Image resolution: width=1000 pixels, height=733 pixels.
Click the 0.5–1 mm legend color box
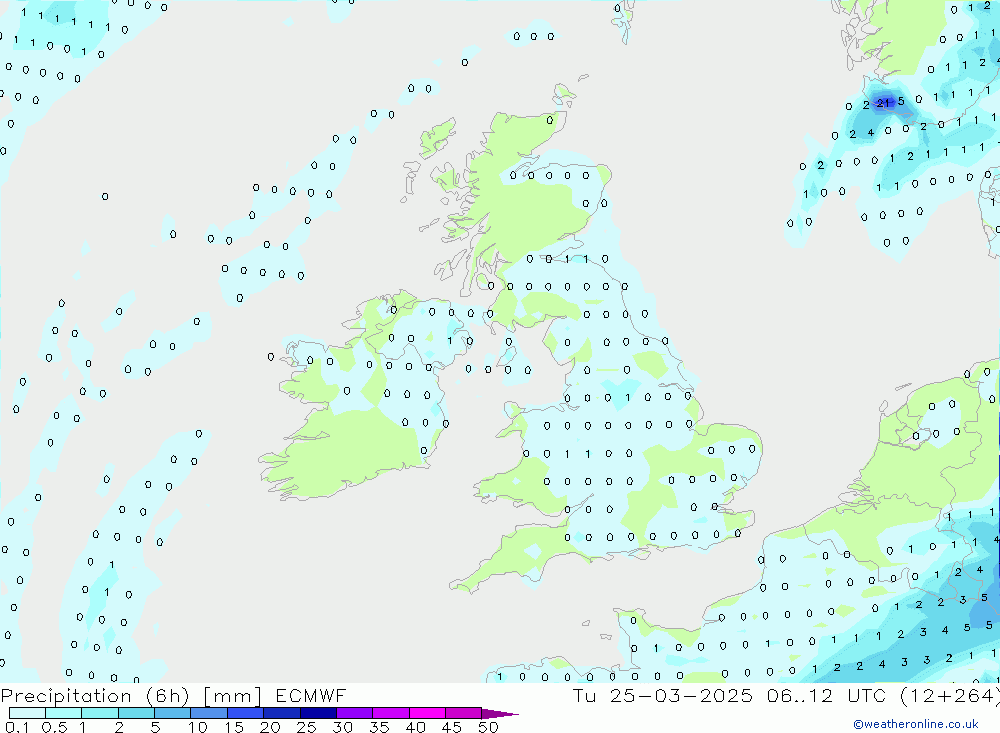(64, 713)
